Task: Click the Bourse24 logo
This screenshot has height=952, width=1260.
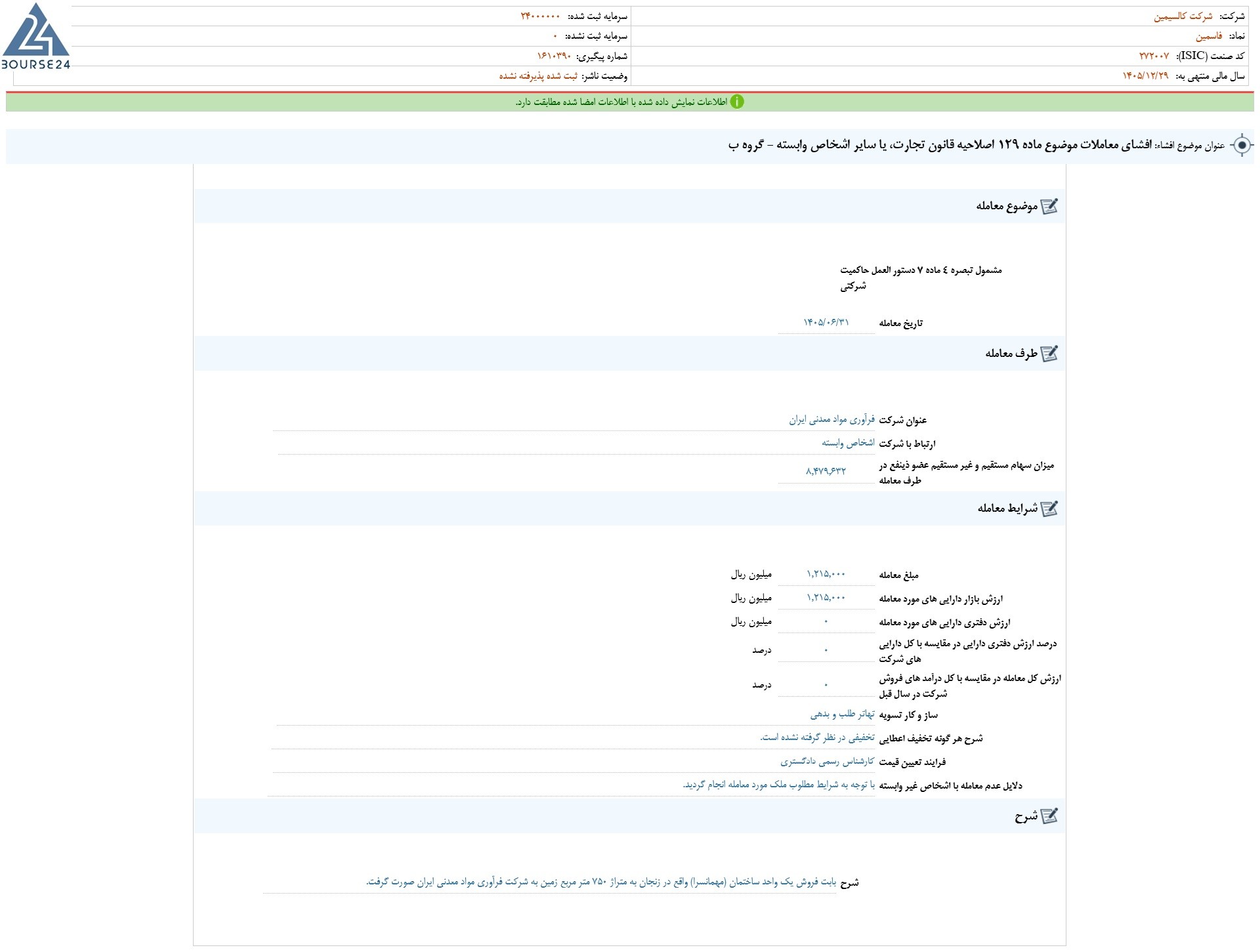Action: pyautogui.click(x=36, y=36)
